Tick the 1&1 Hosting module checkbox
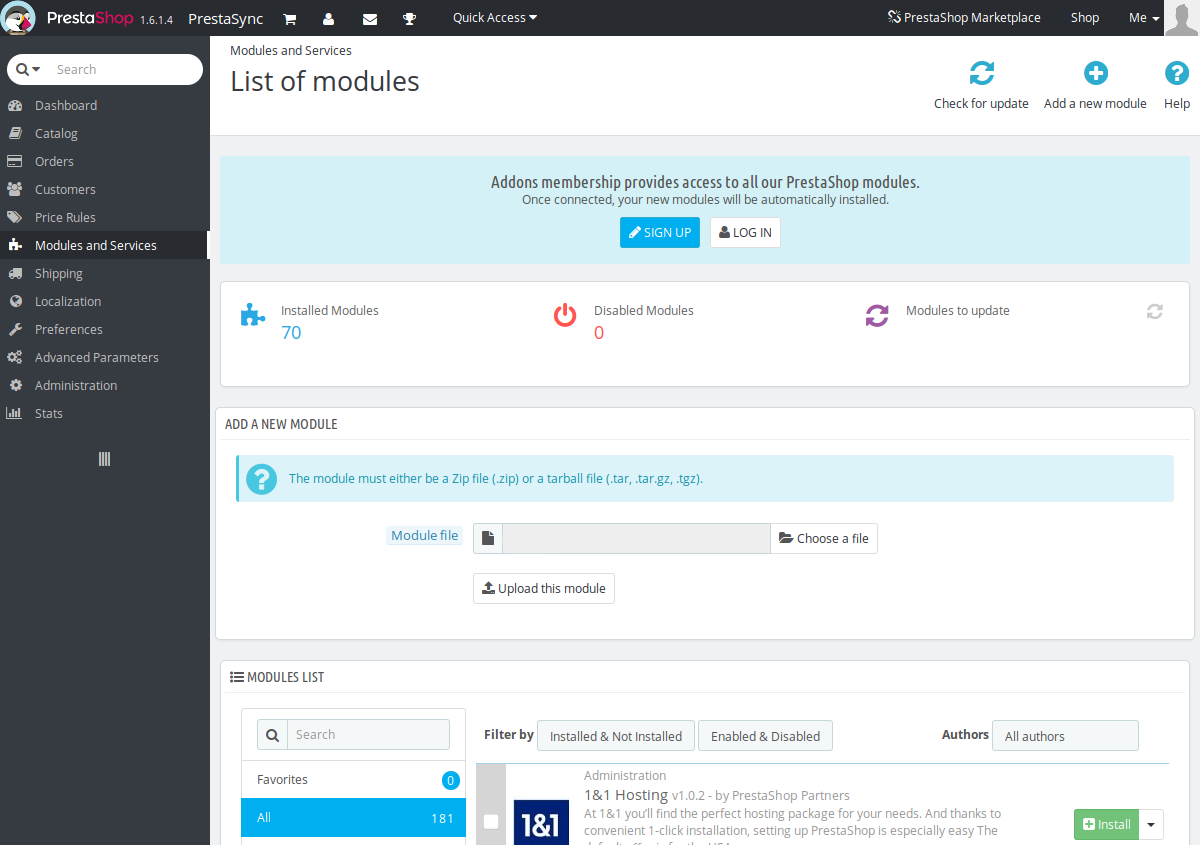The height and width of the screenshot is (845, 1200). [491, 822]
